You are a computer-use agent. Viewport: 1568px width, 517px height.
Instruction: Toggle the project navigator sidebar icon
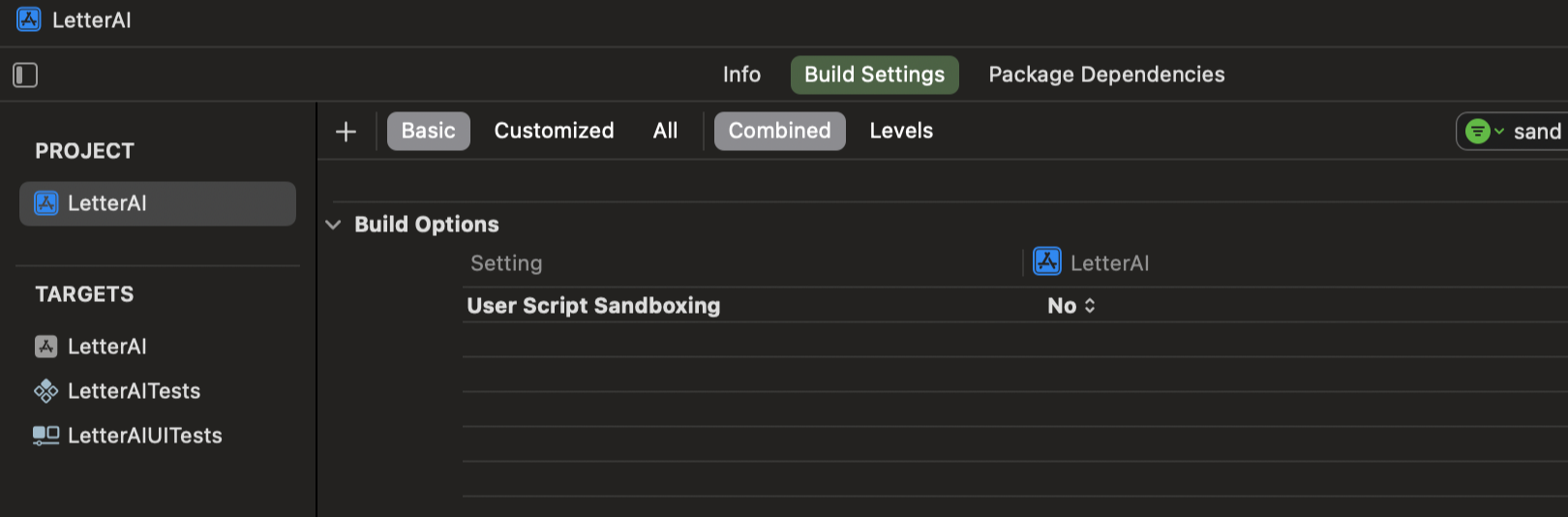(x=25, y=75)
